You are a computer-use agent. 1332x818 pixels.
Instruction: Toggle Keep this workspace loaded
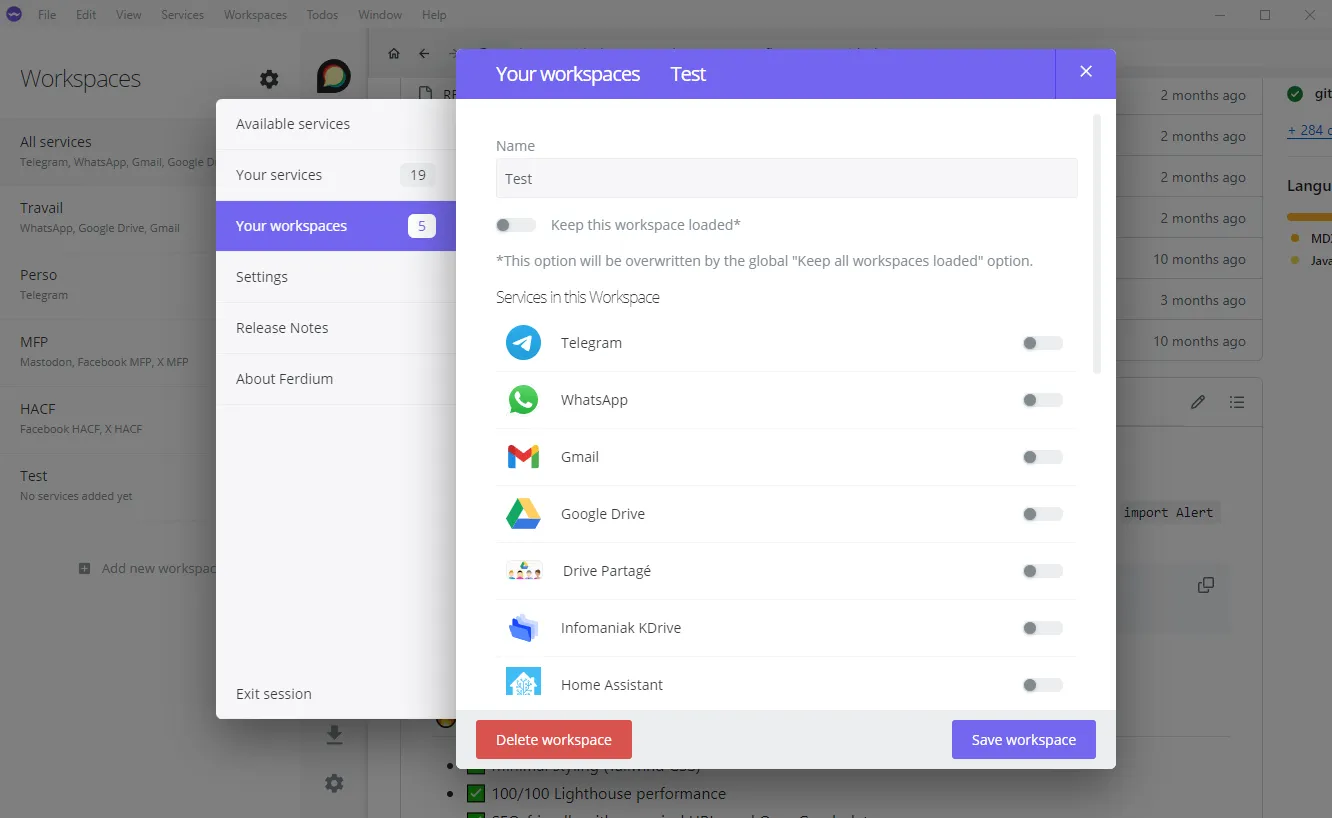click(516, 225)
